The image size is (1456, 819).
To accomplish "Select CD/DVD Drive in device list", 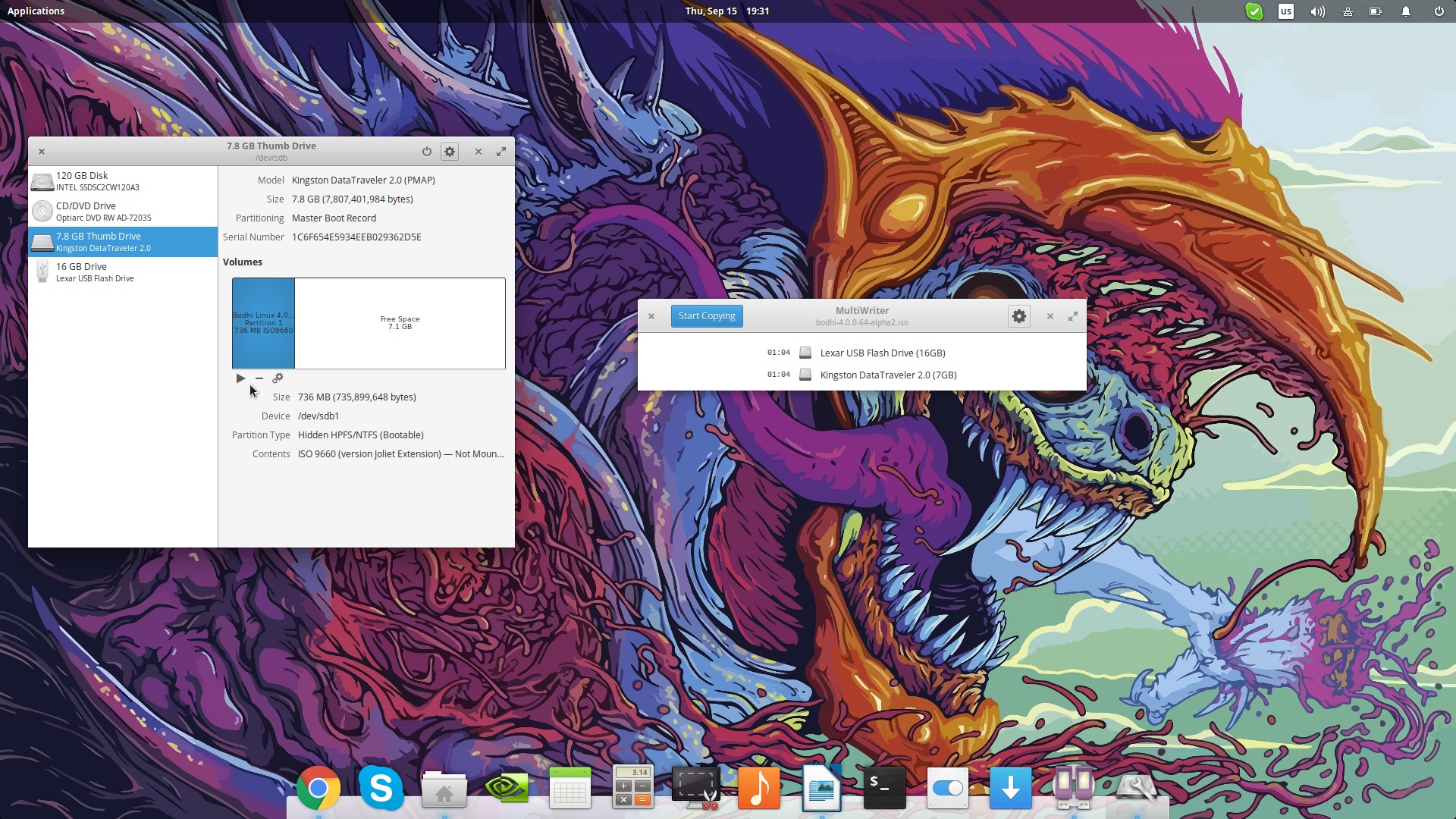I will click(x=123, y=212).
